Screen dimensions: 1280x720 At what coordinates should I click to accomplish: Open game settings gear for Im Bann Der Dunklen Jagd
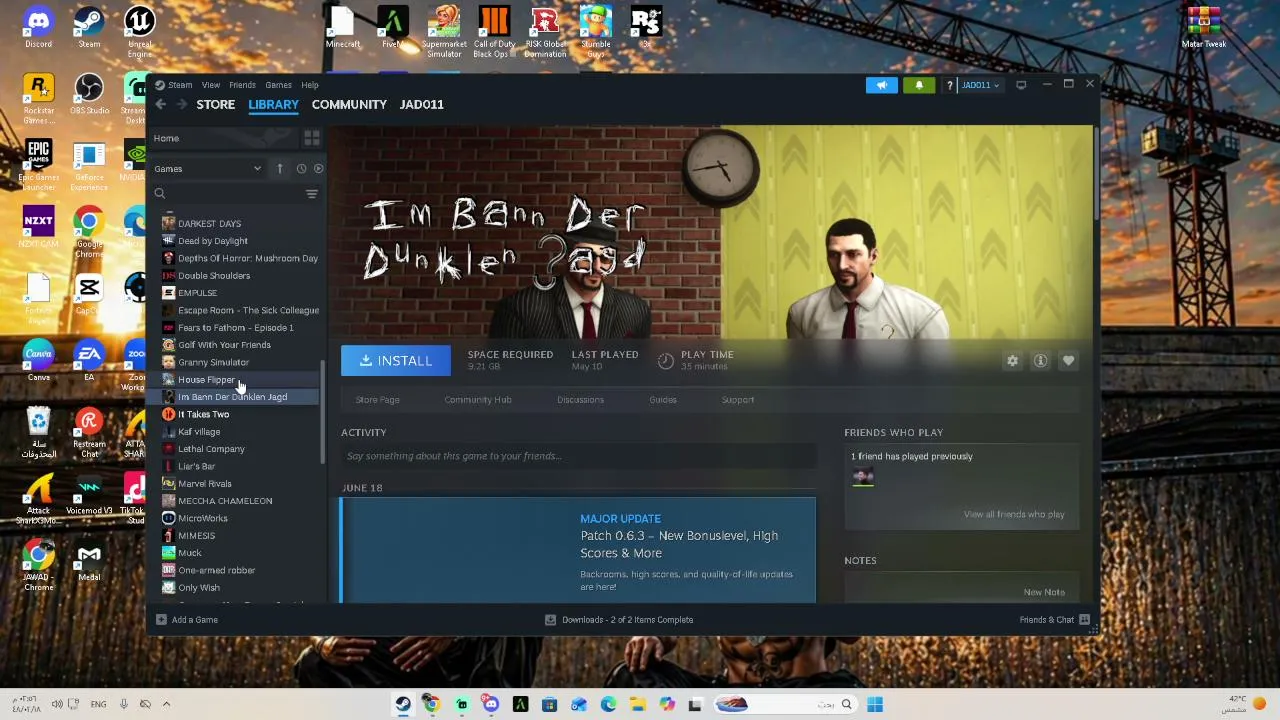1012,361
